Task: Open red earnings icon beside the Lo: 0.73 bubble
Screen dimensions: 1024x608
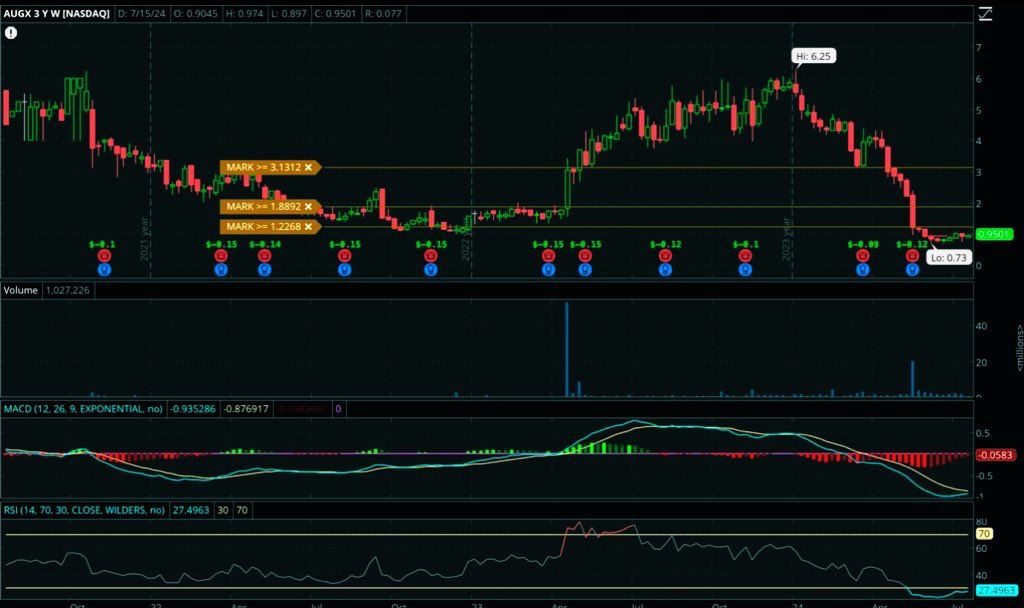Action: click(x=912, y=256)
